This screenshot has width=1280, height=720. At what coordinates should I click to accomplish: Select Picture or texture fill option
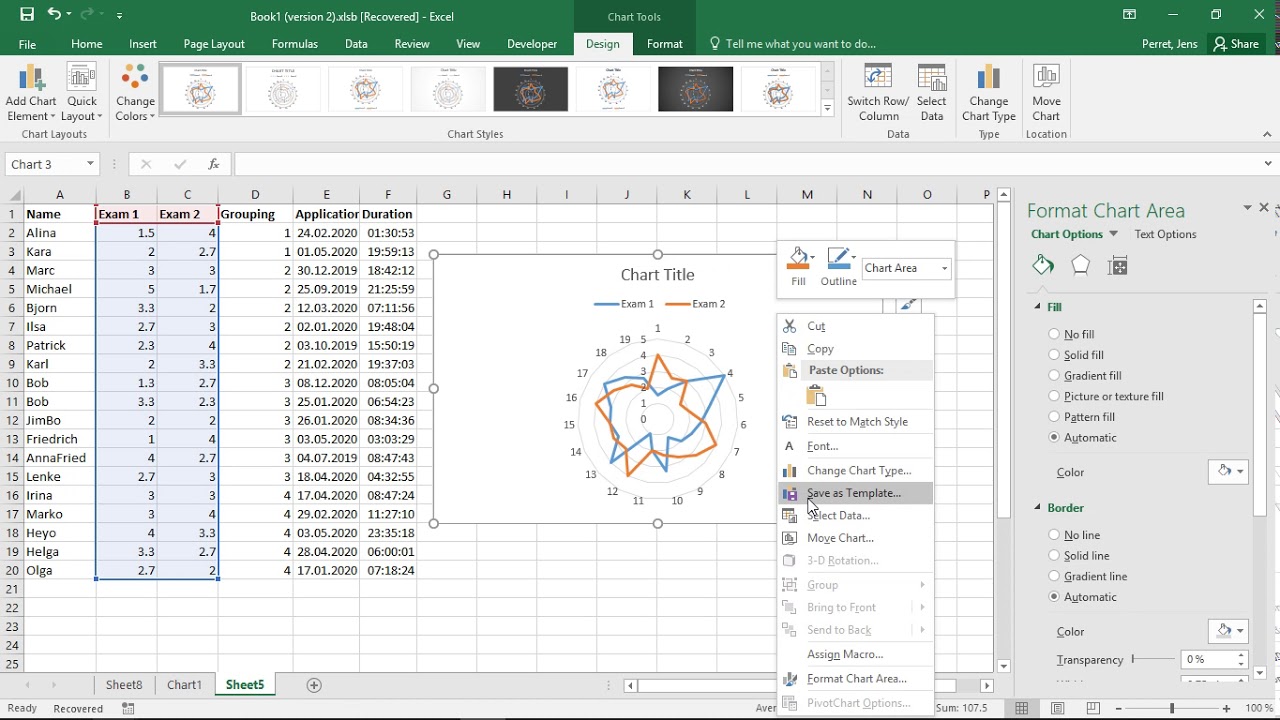point(1054,396)
